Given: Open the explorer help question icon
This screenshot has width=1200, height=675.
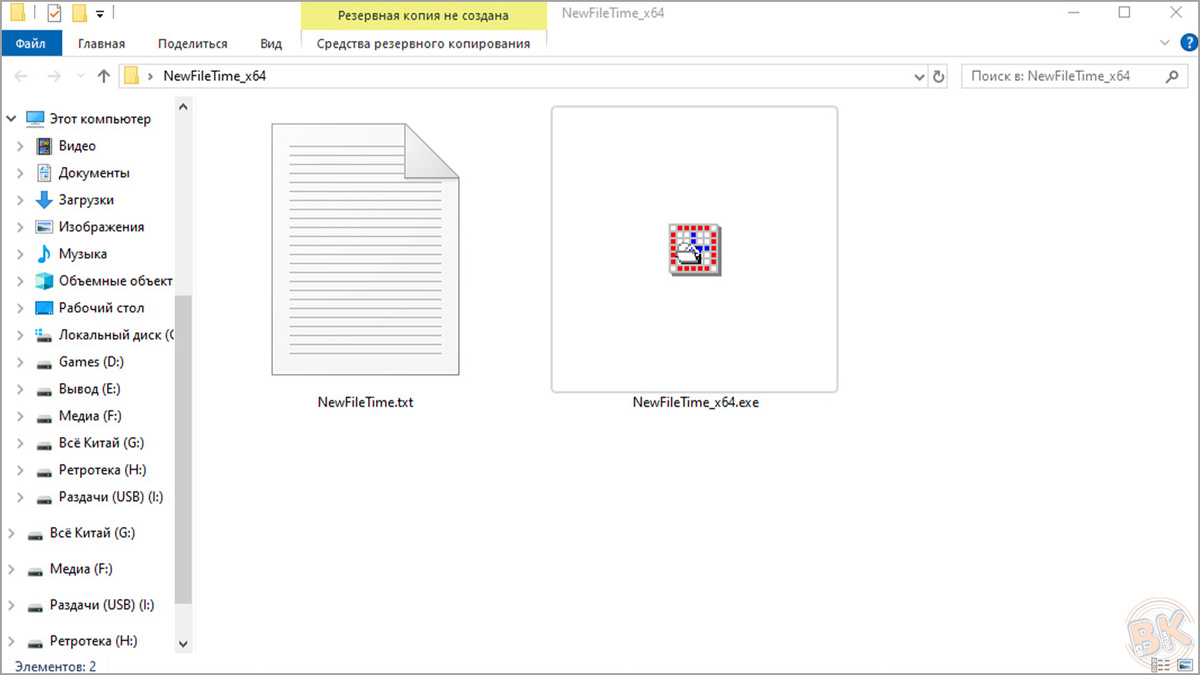Looking at the screenshot, I should click(1188, 43).
